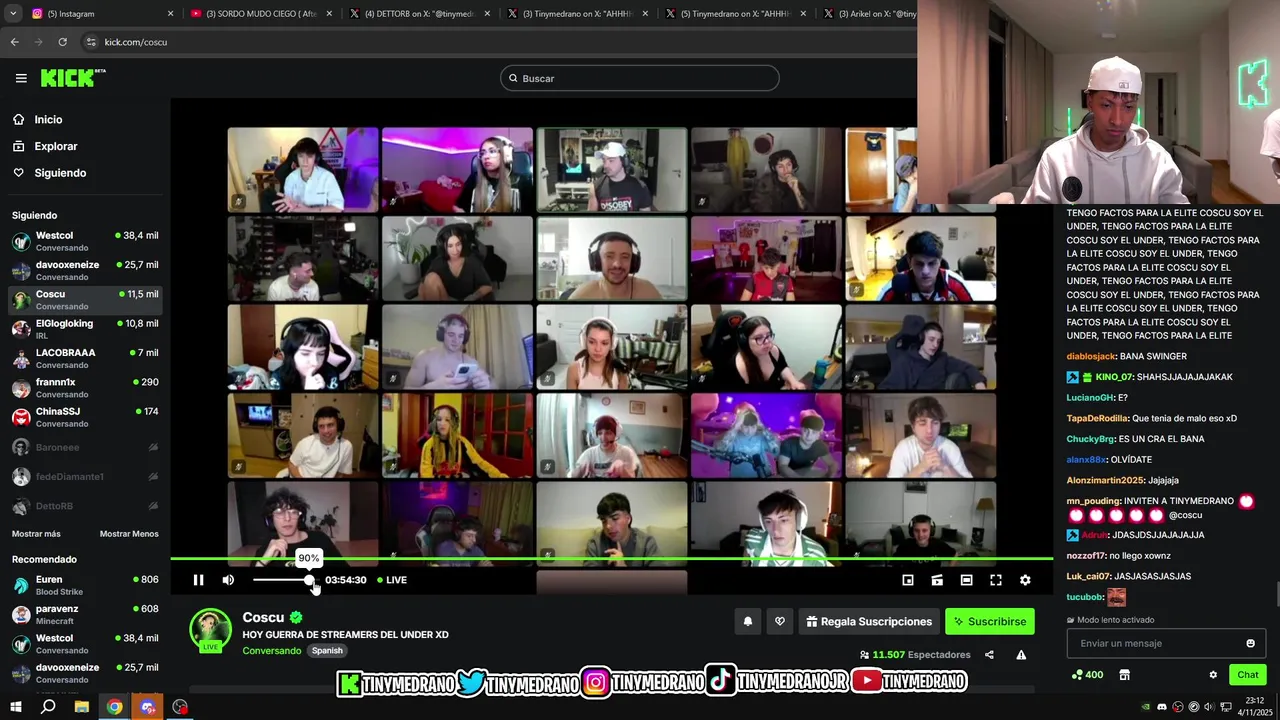Viewport: 1280px width, 720px height.
Task: Open File Explorer from taskbar
Action: (x=82, y=707)
